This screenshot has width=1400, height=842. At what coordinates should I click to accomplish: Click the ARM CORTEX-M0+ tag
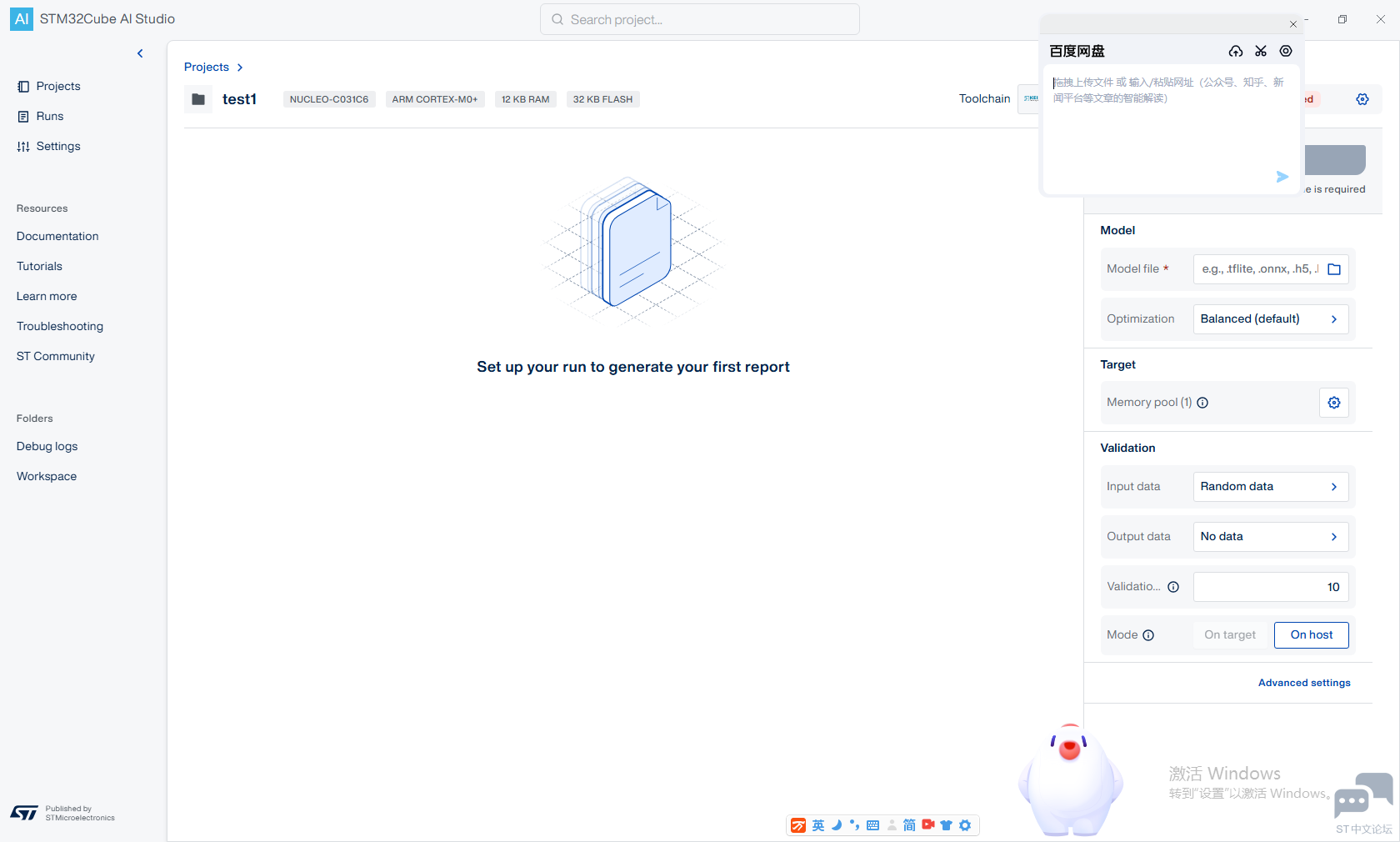(x=435, y=99)
